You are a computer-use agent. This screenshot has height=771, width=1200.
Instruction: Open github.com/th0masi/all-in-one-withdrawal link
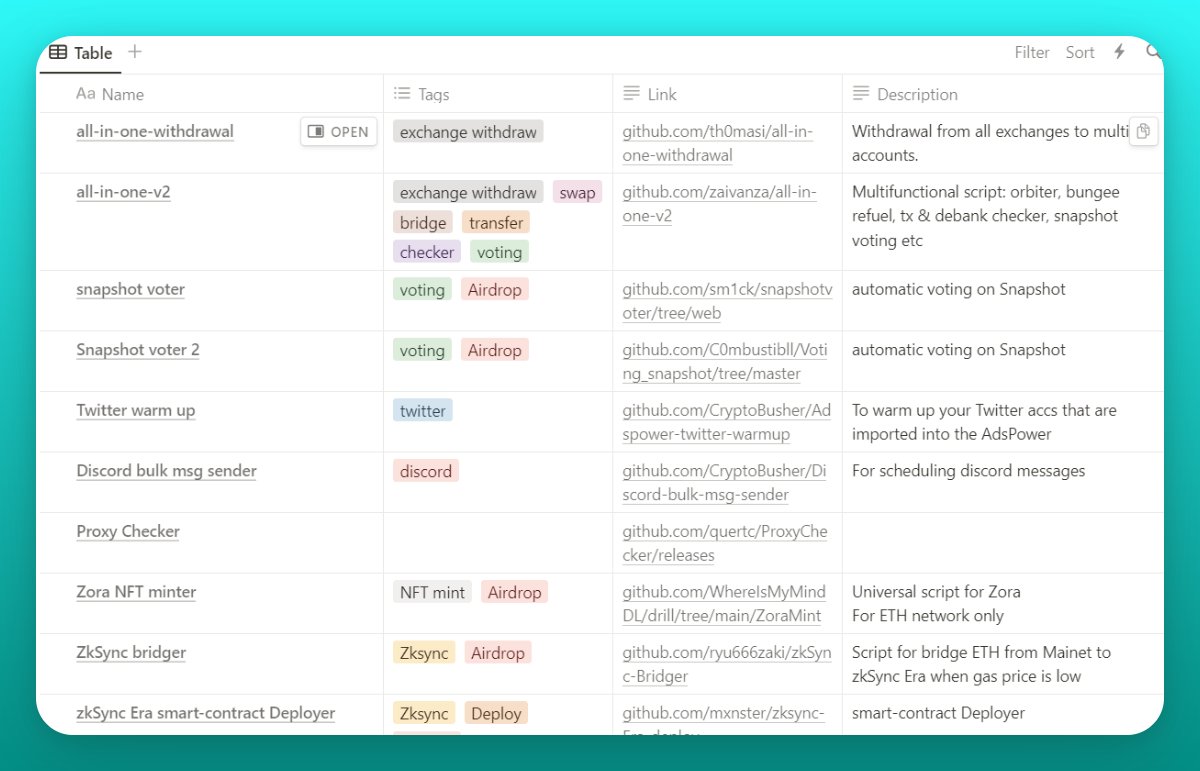(718, 143)
